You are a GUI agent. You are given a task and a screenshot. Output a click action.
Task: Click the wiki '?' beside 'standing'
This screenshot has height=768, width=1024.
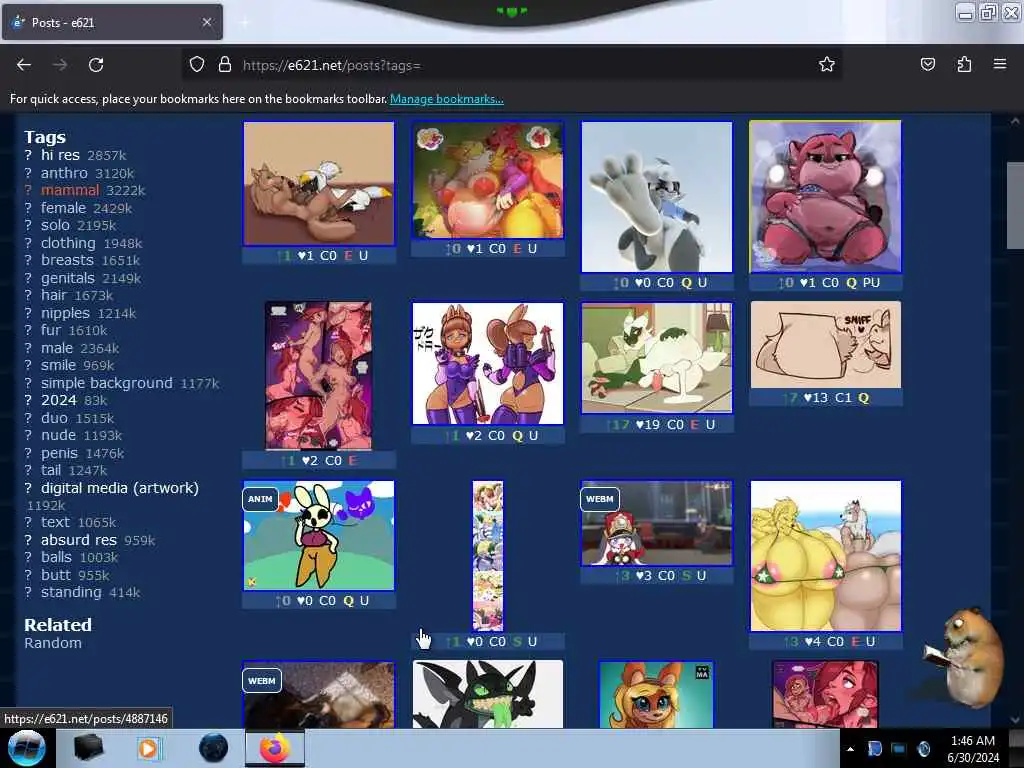pos(28,592)
